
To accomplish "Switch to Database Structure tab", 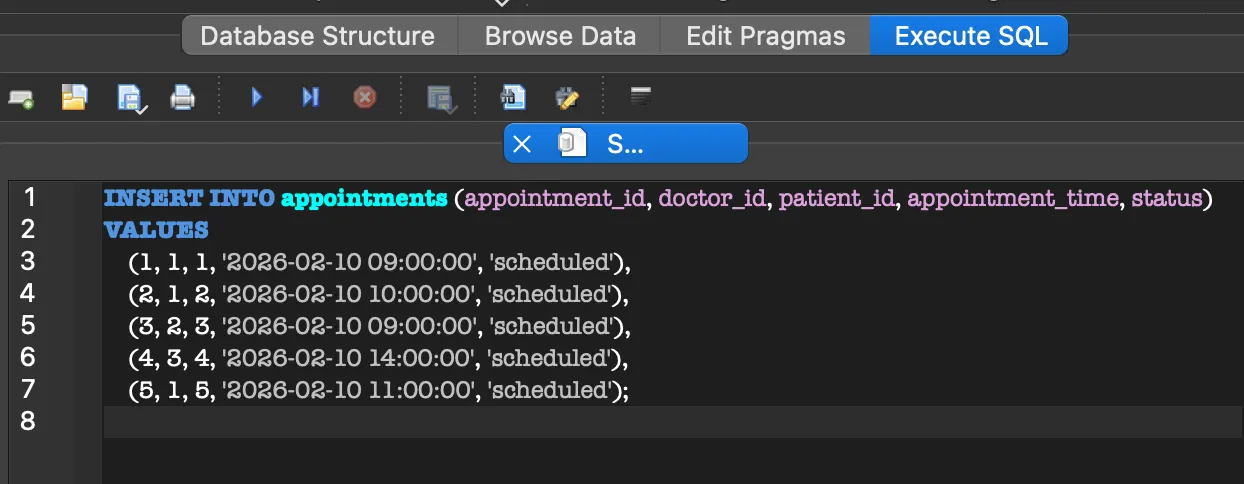I will pyautogui.click(x=317, y=37).
